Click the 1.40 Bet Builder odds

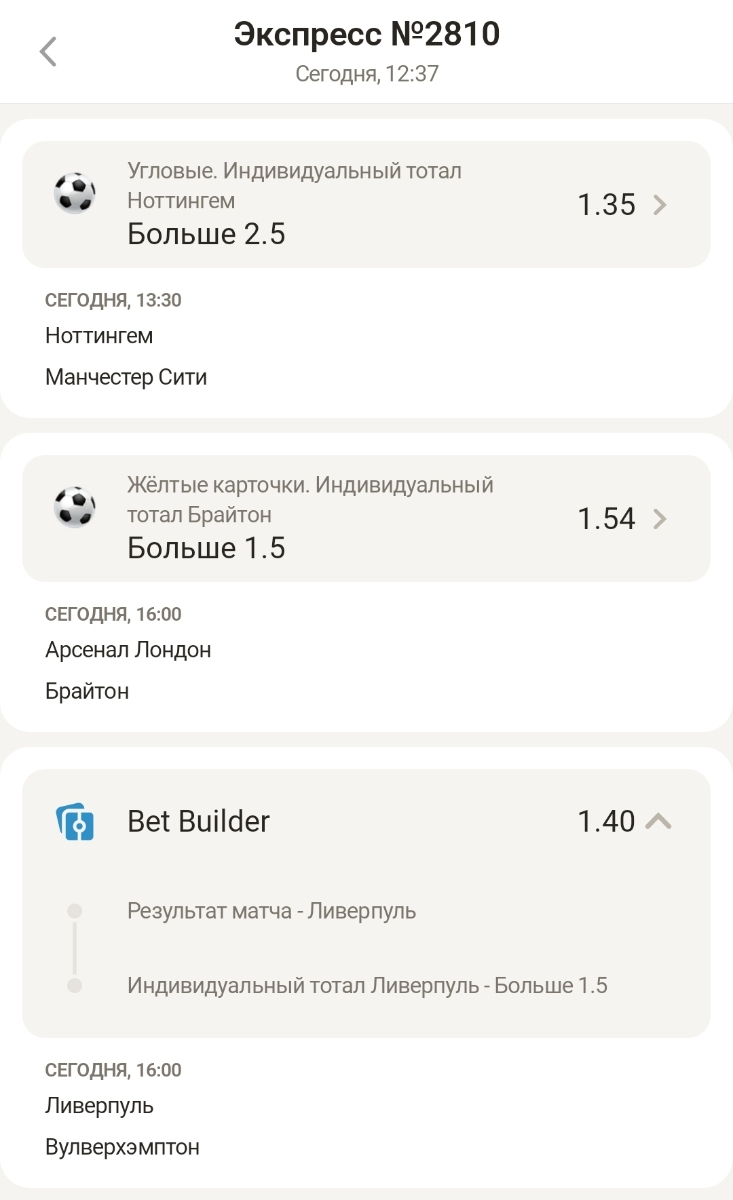click(x=606, y=822)
